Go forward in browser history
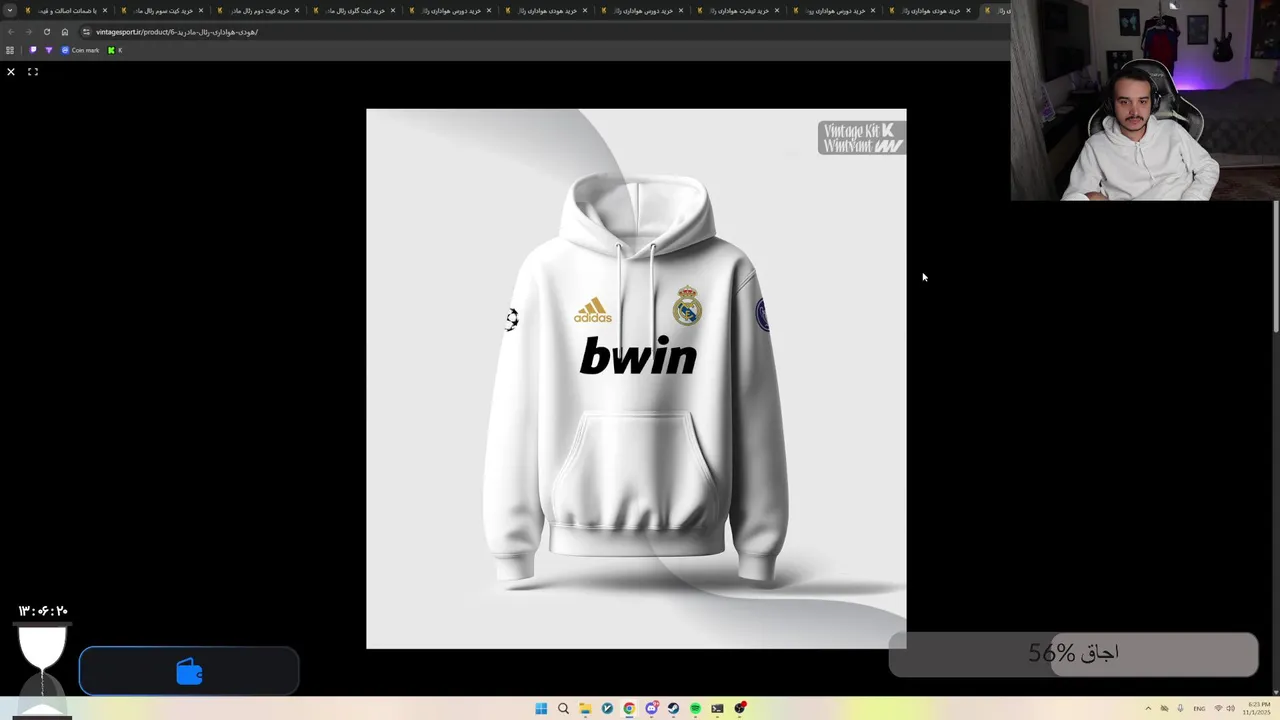The width and height of the screenshot is (1280, 720). (28, 32)
